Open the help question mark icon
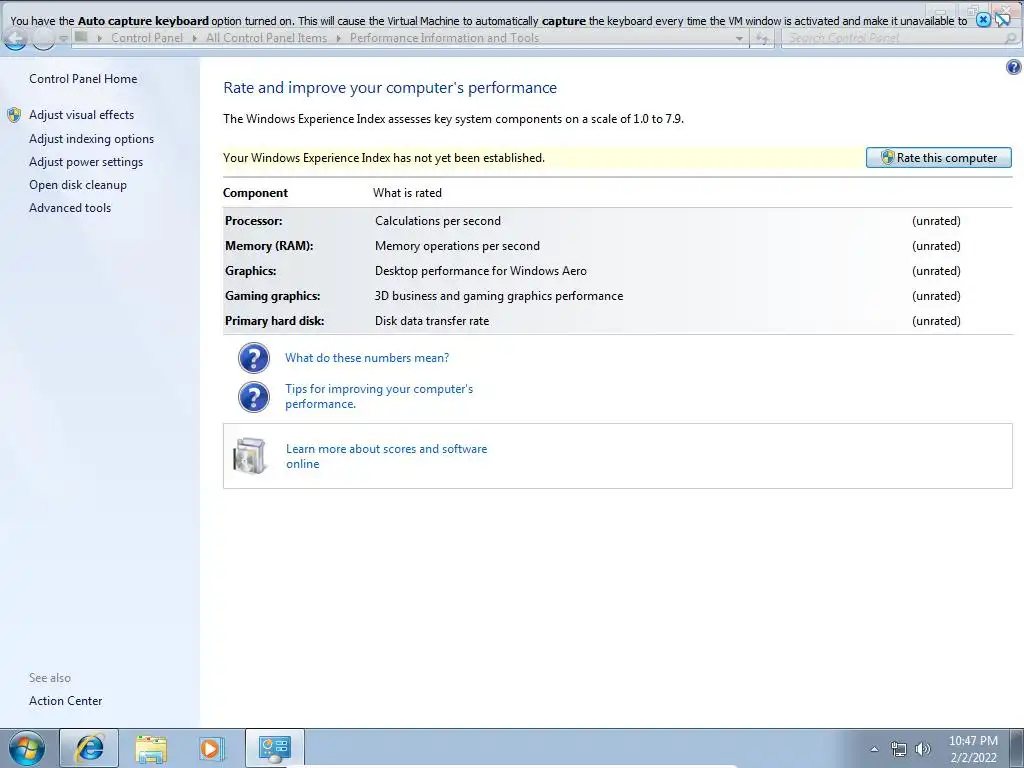The width and height of the screenshot is (1024, 768). tap(1014, 67)
